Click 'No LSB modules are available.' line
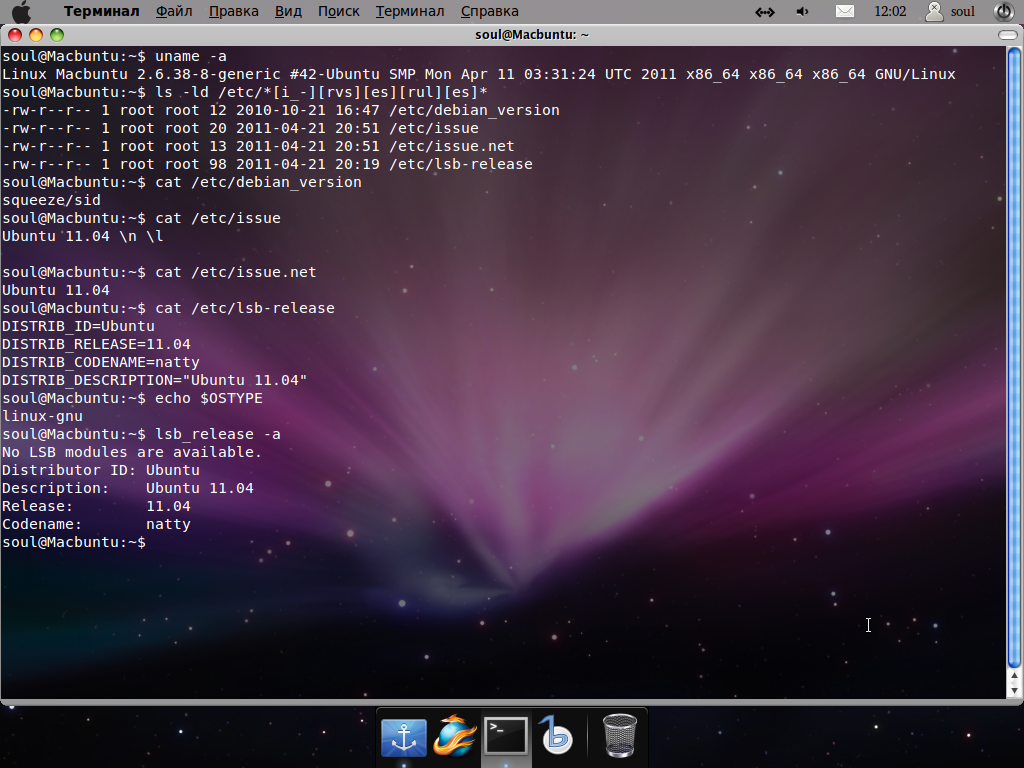1024x768 pixels. (132, 452)
